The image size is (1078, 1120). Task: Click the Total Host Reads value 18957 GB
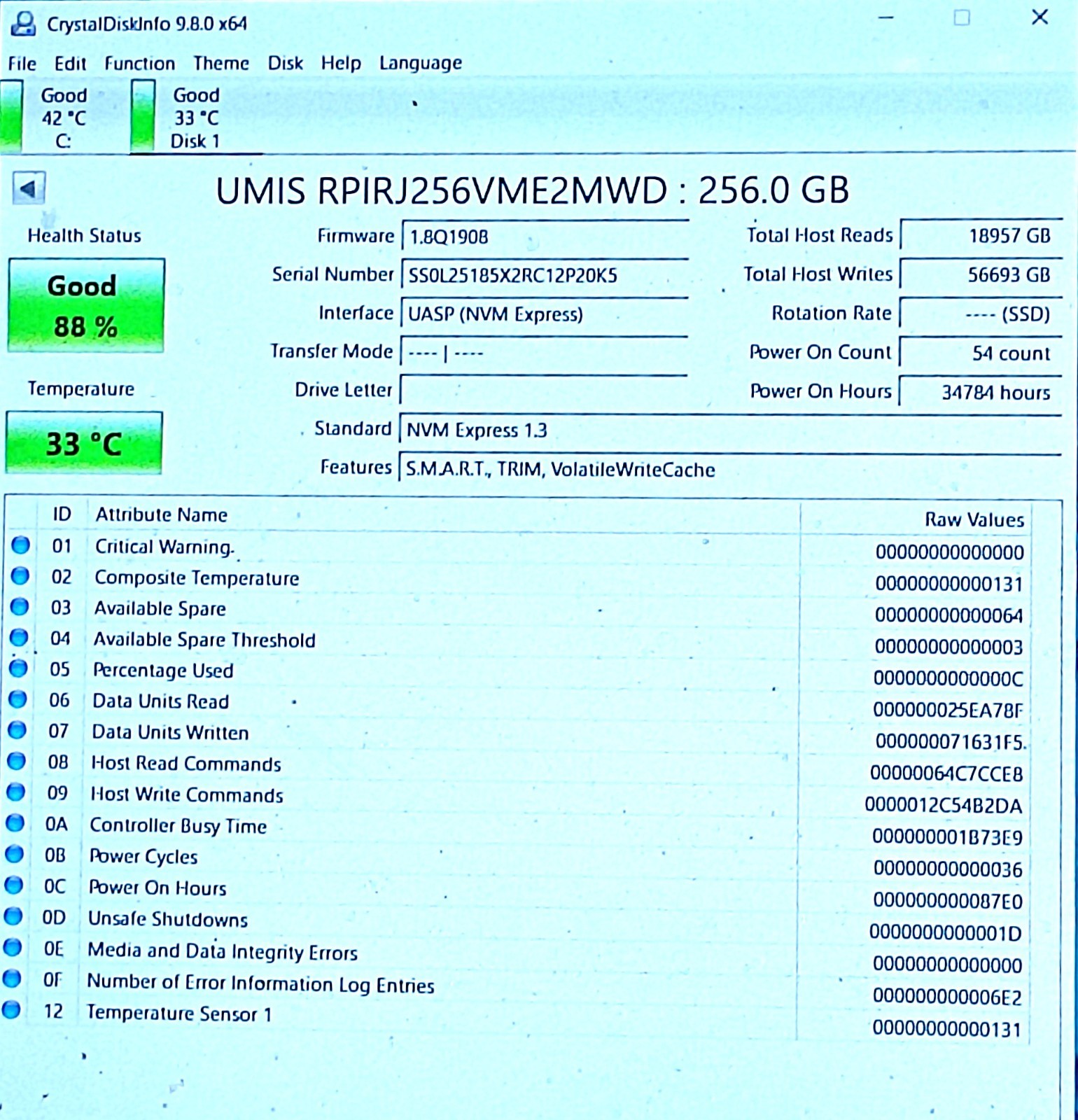tap(981, 235)
